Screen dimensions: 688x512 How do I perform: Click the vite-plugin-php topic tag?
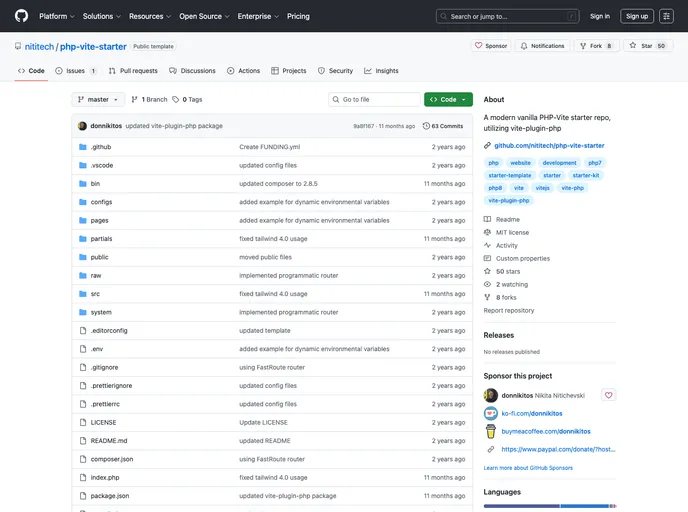(x=509, y=201)
